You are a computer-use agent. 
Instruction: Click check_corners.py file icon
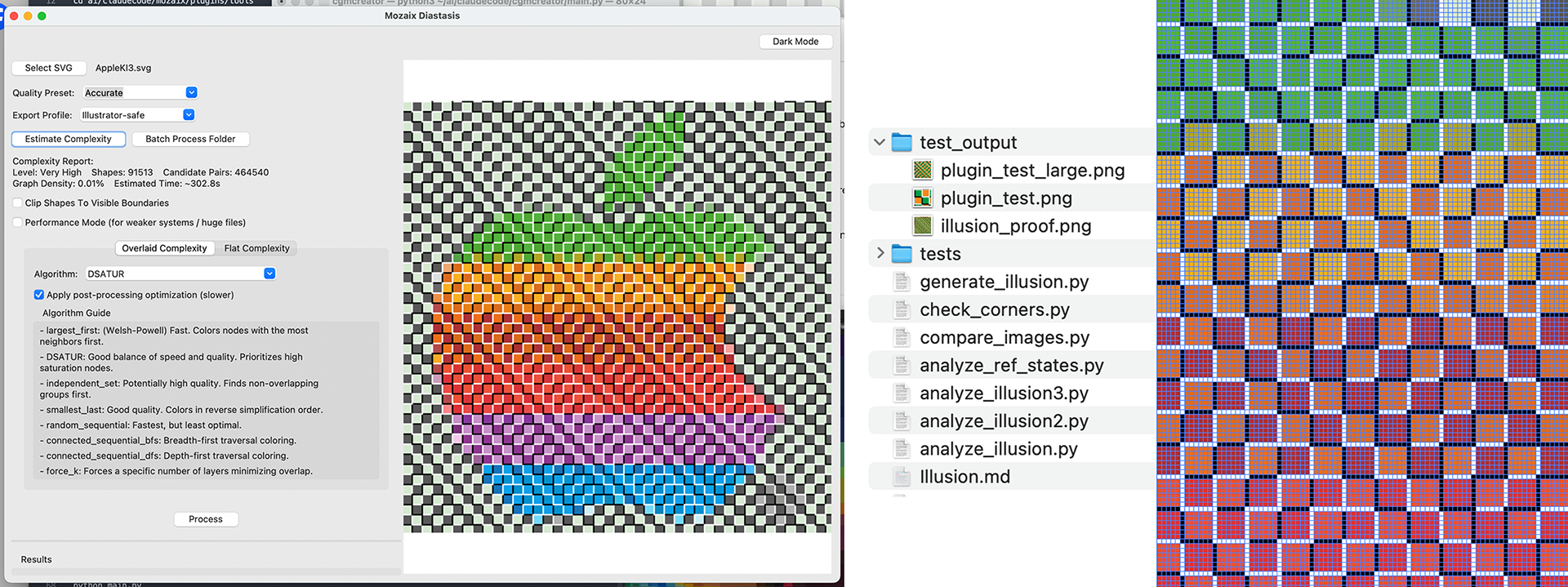(x=902, y=309)
